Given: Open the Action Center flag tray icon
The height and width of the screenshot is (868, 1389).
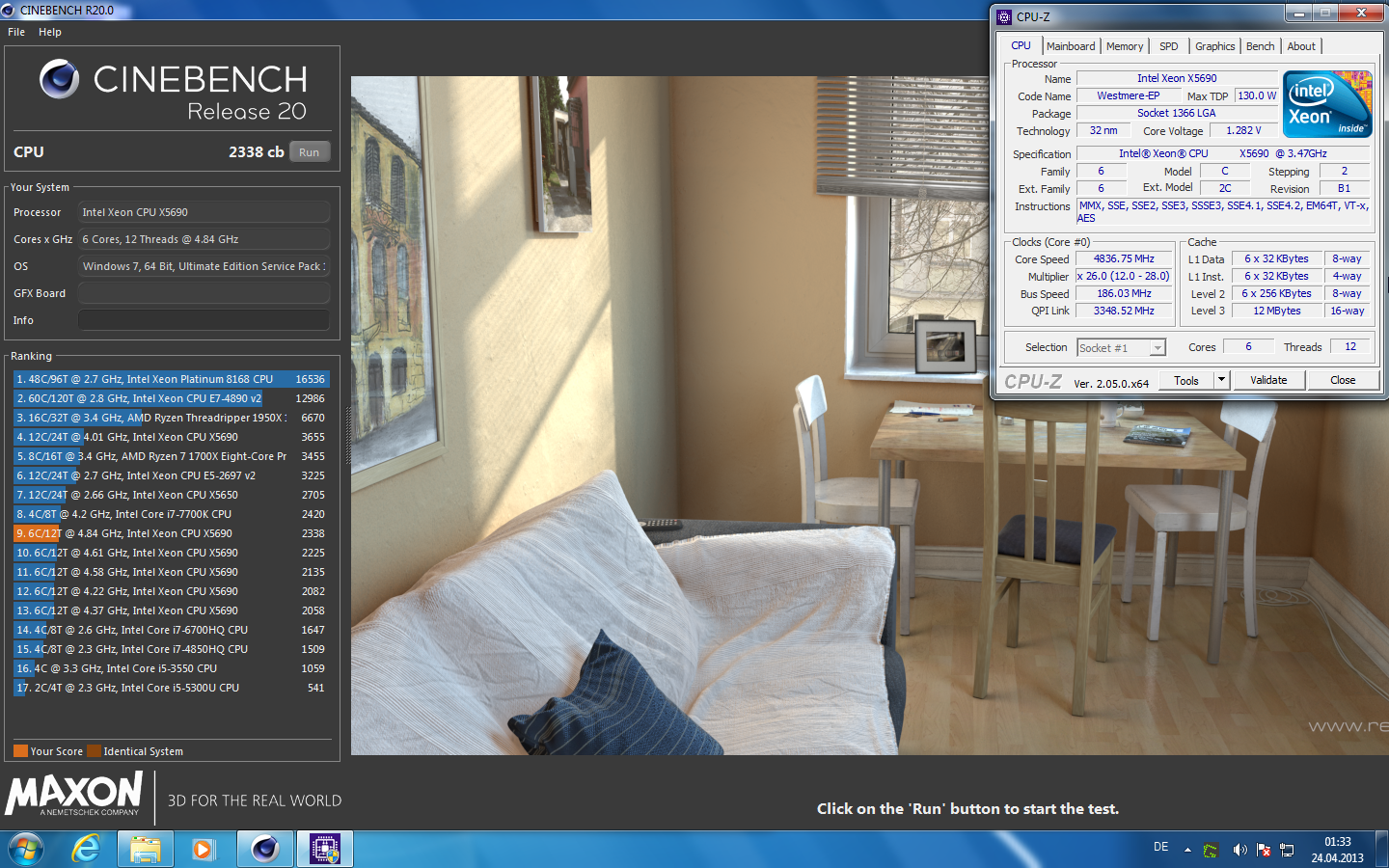Looking at the screenshot, I should (x=1264, y=850).
